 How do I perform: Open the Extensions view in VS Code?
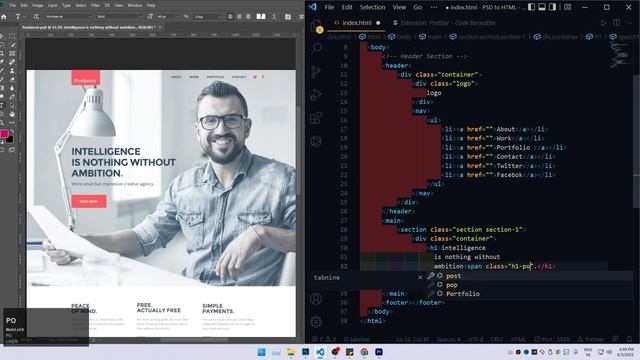pyautogui.click(x=316, y=118)
